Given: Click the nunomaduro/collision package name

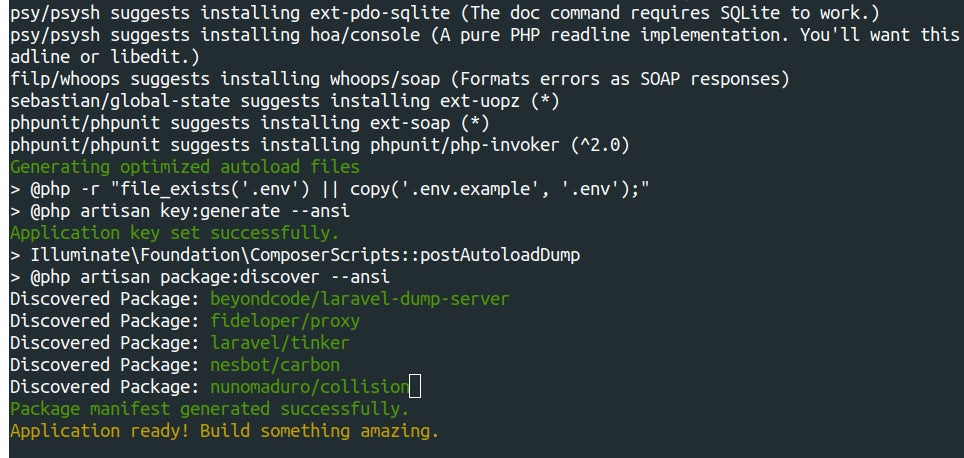Looking at the screenshot, I should pos(309,387).
